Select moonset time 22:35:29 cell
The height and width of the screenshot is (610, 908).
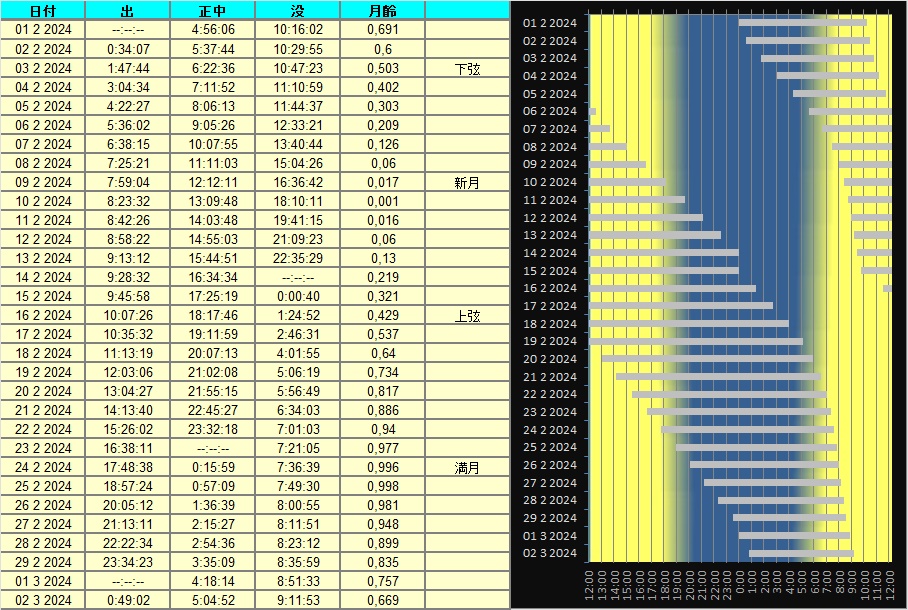tap(297, 259)
